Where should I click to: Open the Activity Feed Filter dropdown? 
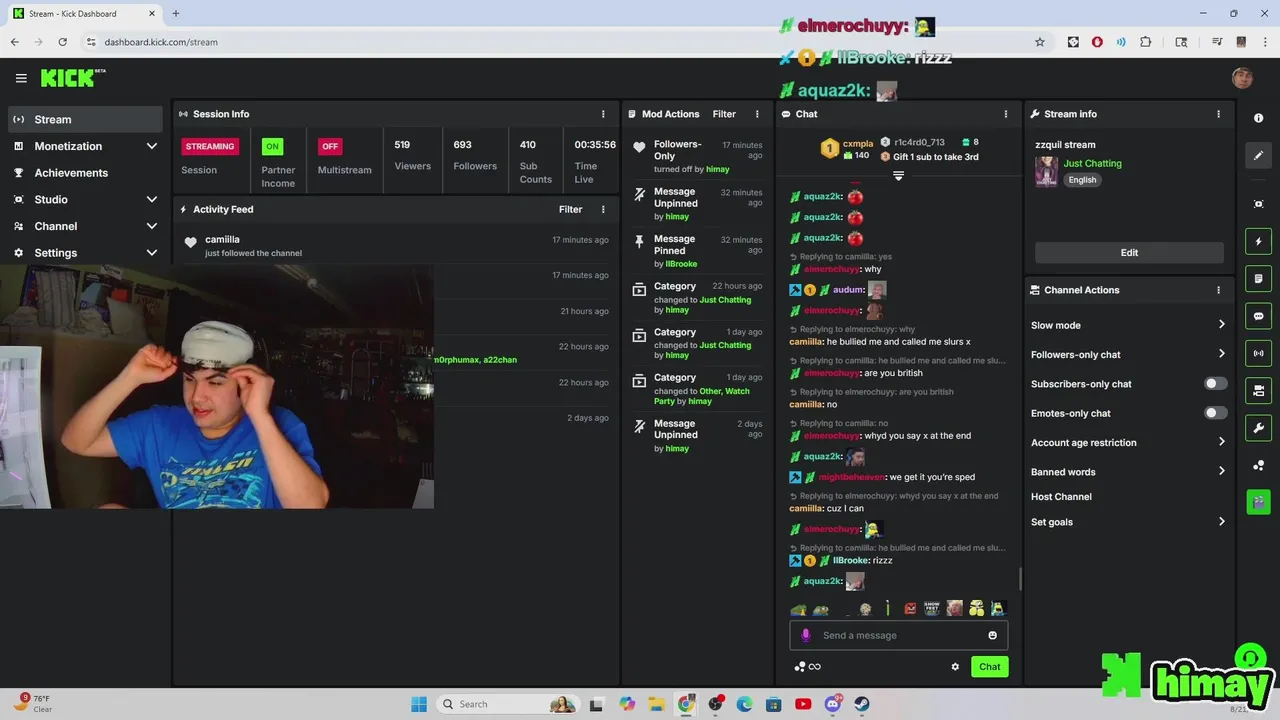[570, 209]
